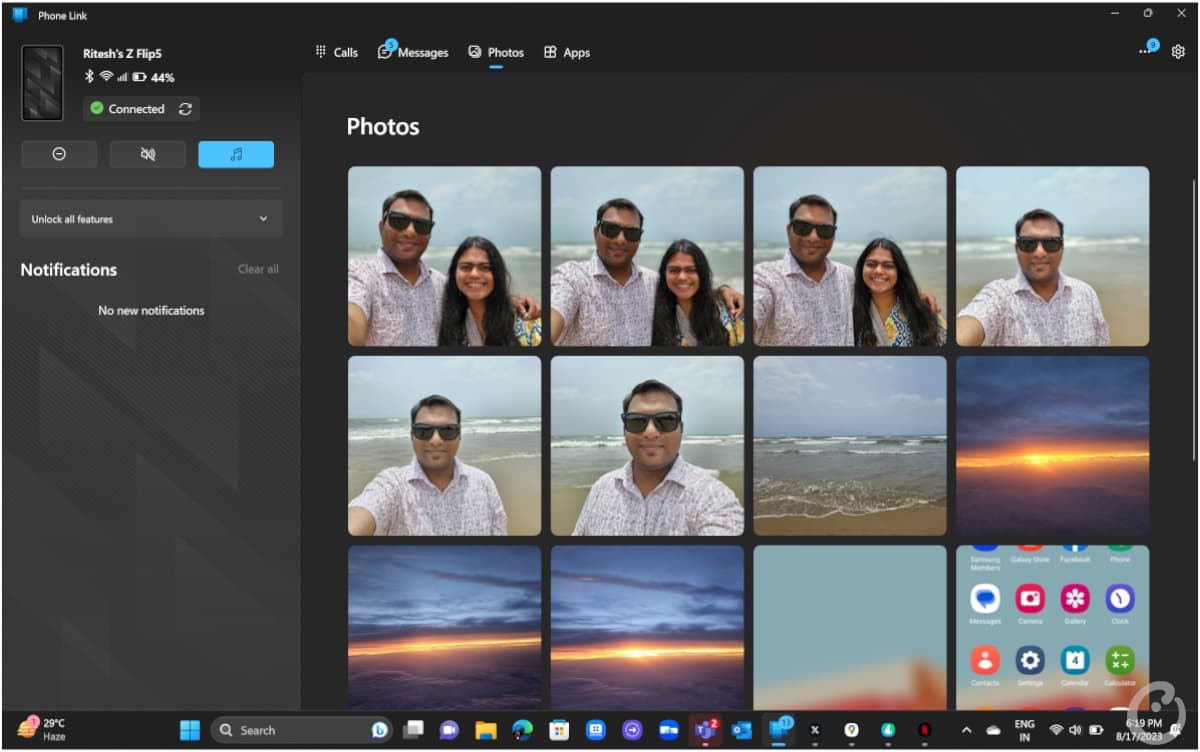
Task: Toggle the audio player music-note button
Action: [236, 154]
